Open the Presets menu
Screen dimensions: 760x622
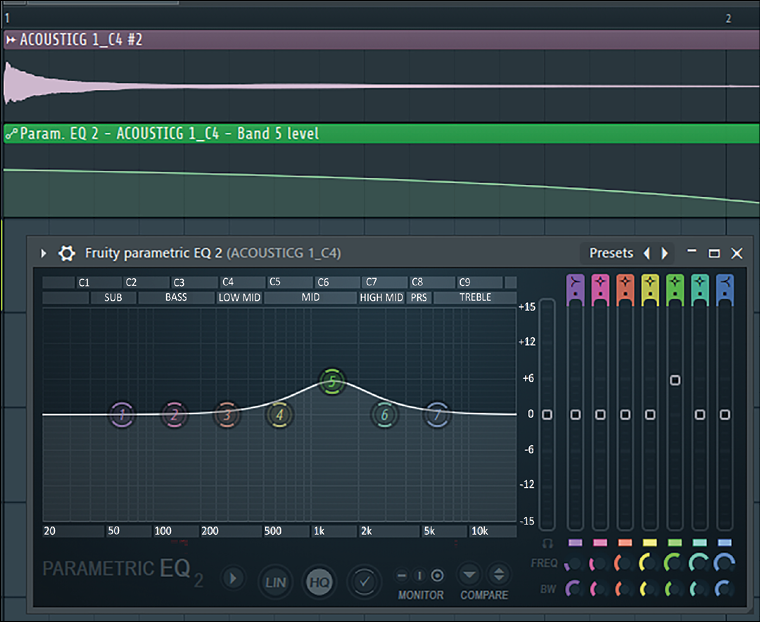pos(611,253)
